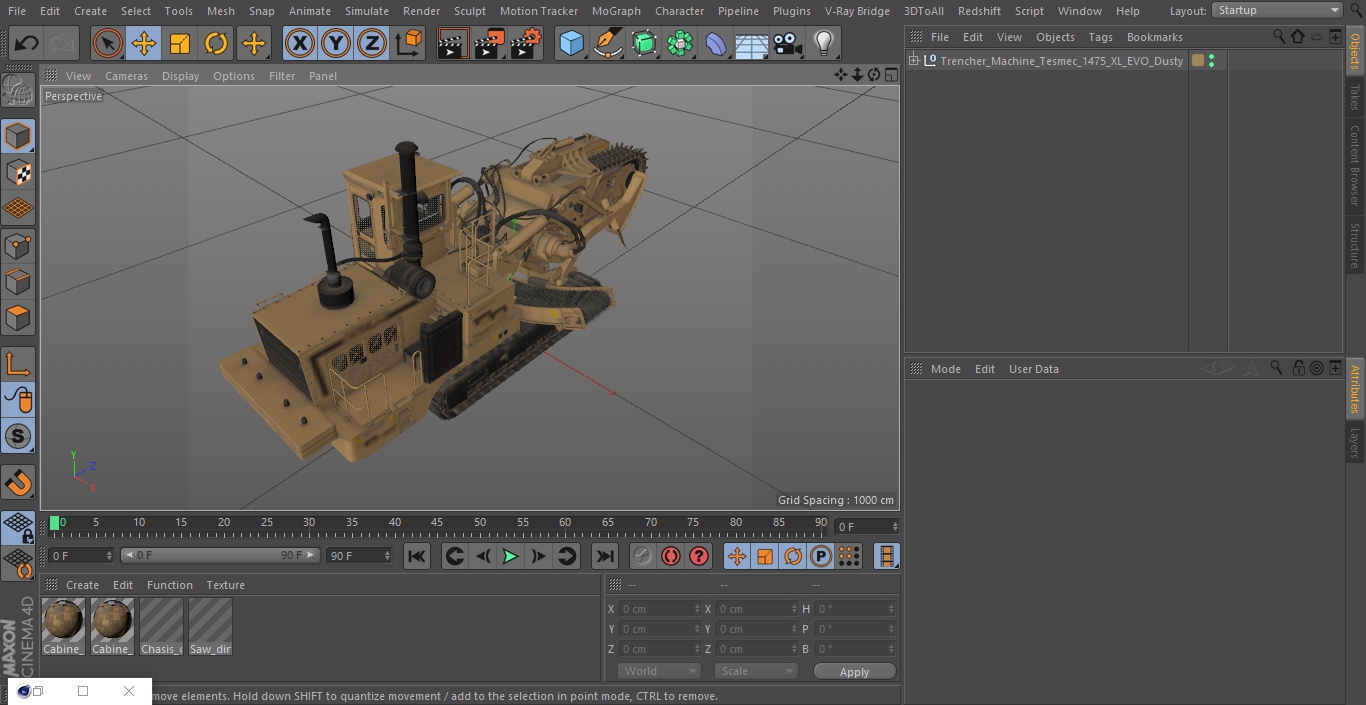Click the X position input field
Viewport: 1366px width, 705px height.
(x=659, y=609)
